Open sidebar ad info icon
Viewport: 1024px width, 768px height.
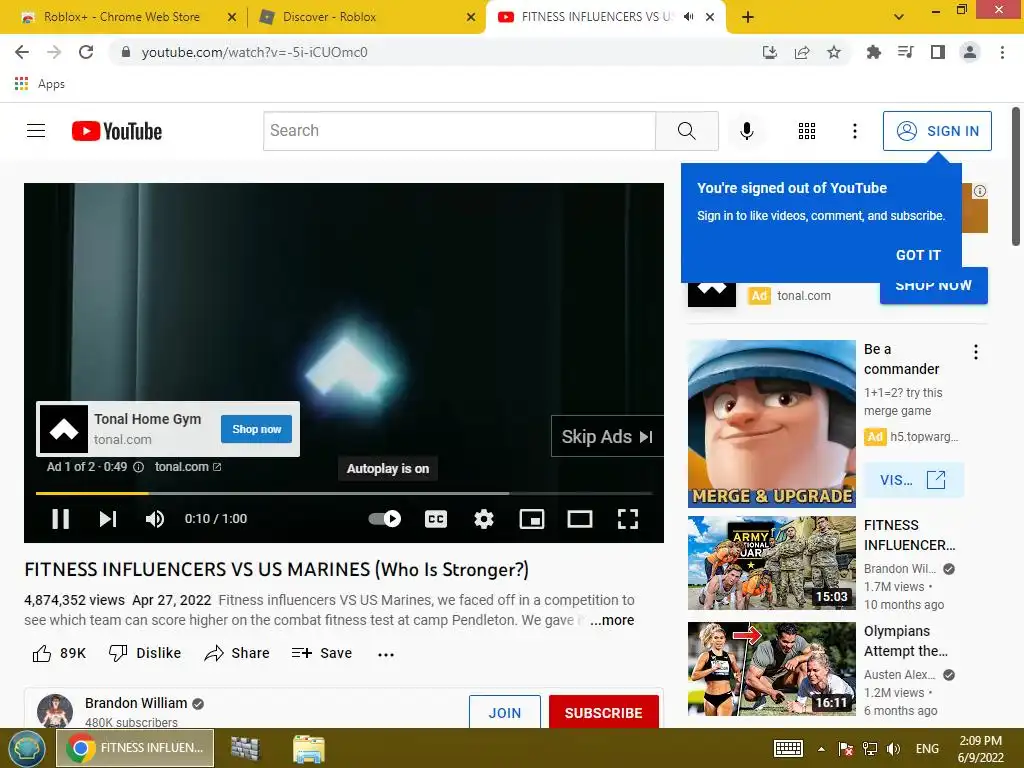980,191
